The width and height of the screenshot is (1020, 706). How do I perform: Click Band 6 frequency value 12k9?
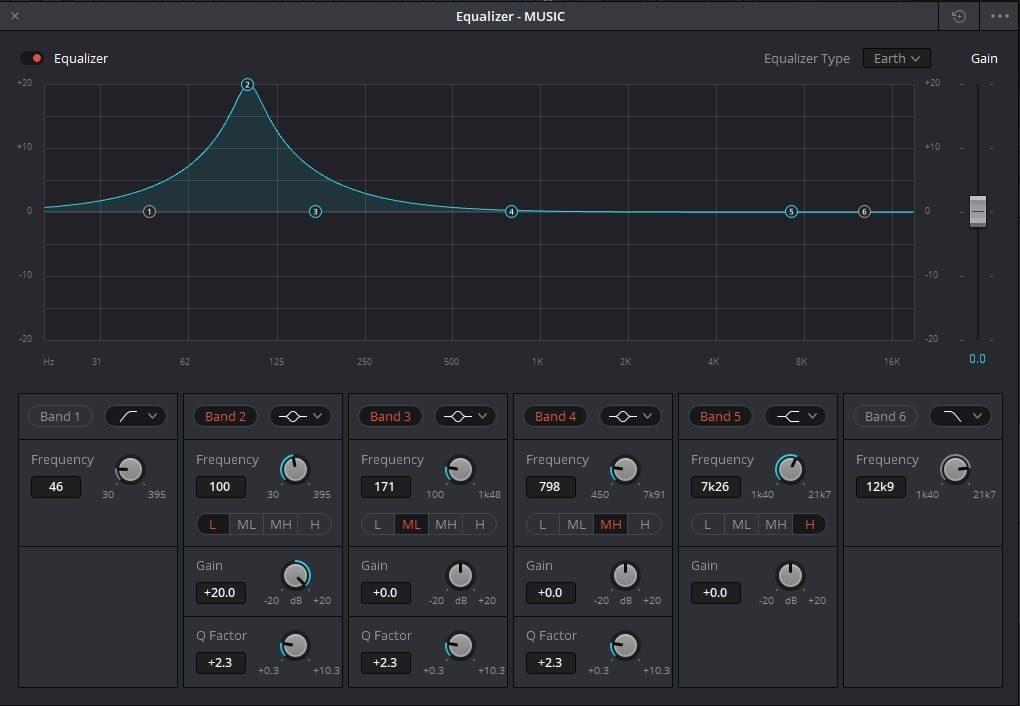pos(880,487)
